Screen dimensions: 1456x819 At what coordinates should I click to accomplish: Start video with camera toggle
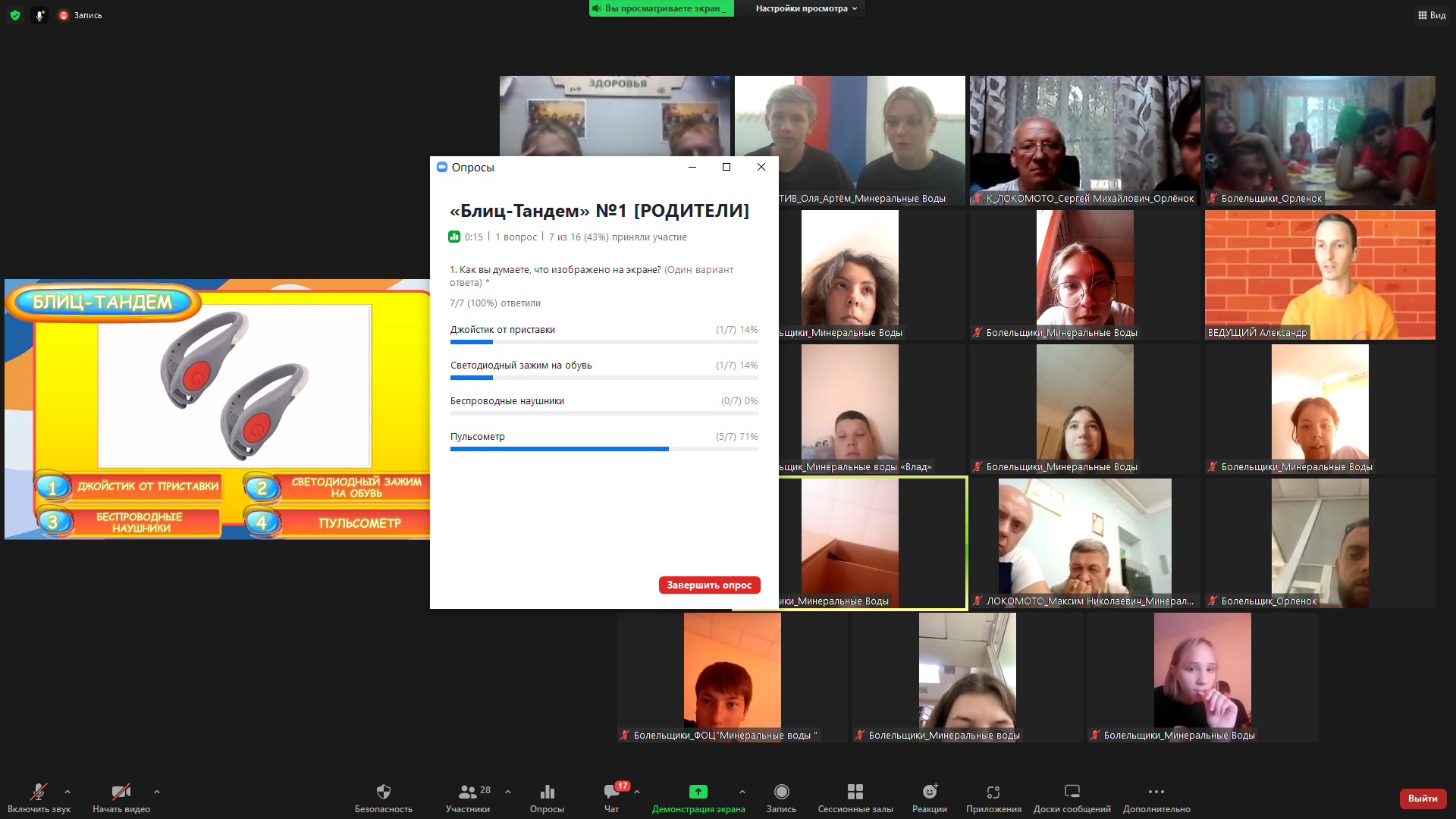click(121, 792)
